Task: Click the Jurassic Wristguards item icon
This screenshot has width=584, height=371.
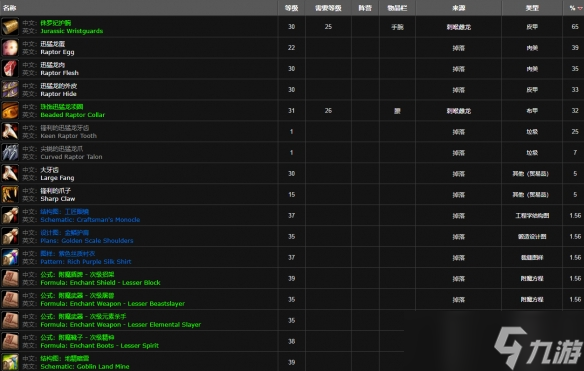Action: coord(10,27)
